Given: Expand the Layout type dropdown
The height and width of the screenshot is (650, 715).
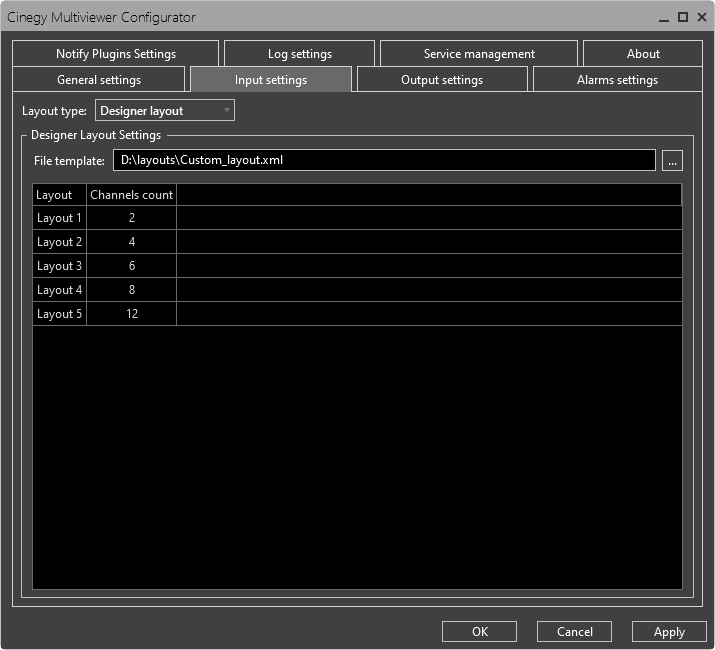Looking at the screenshot, I should (165, 110).
